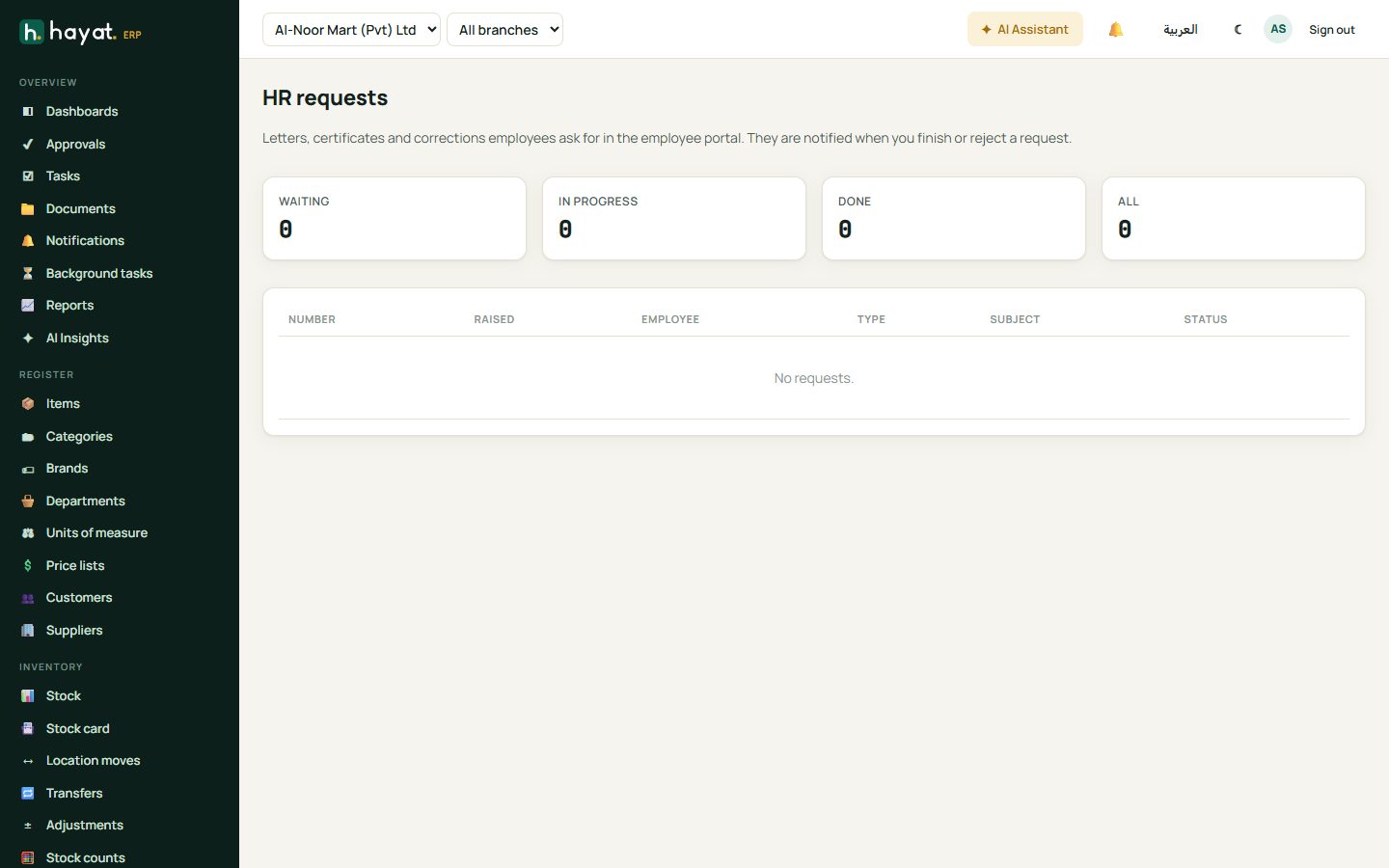Switch language to العربية

coord(1181,30)
